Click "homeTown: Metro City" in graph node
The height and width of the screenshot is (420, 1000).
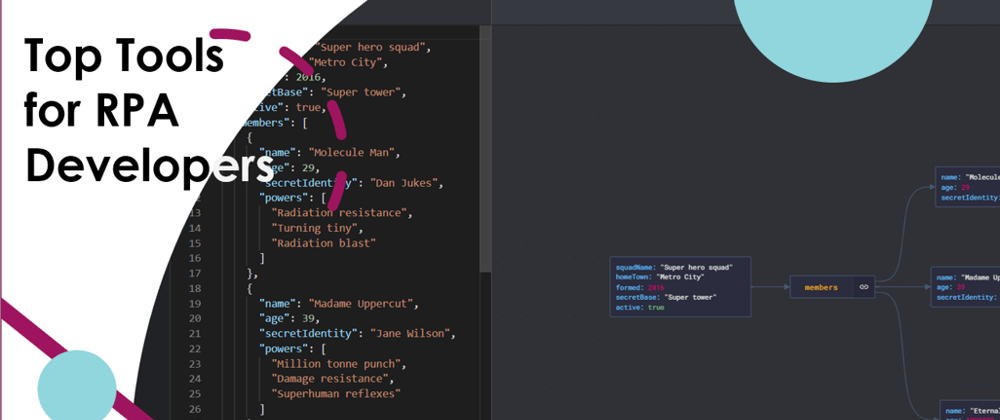click(x=659, y=277)
